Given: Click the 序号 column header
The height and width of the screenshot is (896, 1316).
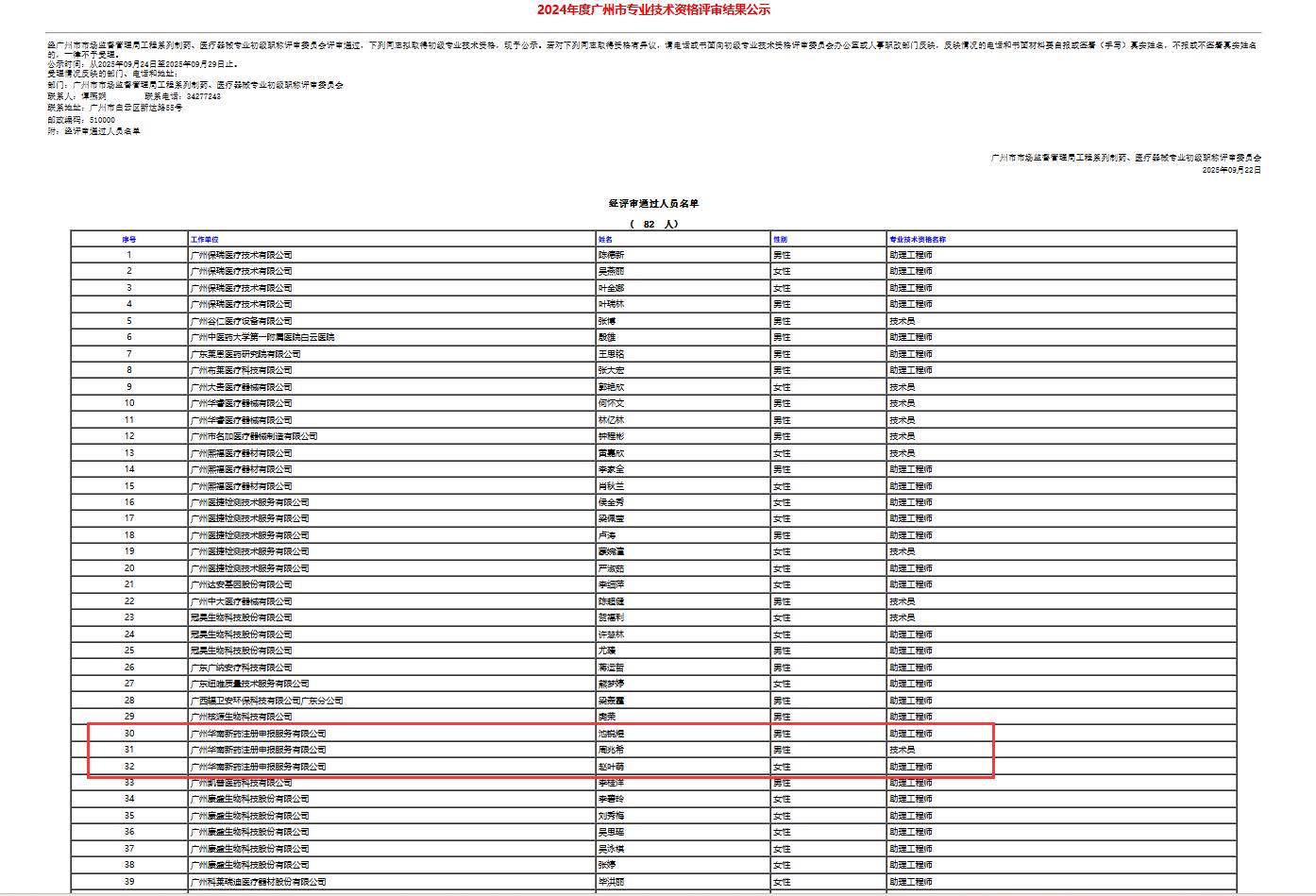Looking at the screenshot, I should (129, 240).
